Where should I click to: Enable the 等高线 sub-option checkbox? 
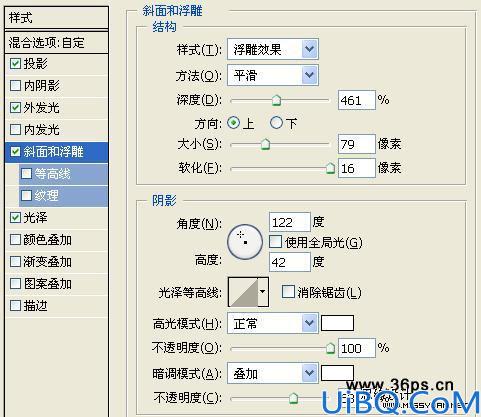[26, 174]
